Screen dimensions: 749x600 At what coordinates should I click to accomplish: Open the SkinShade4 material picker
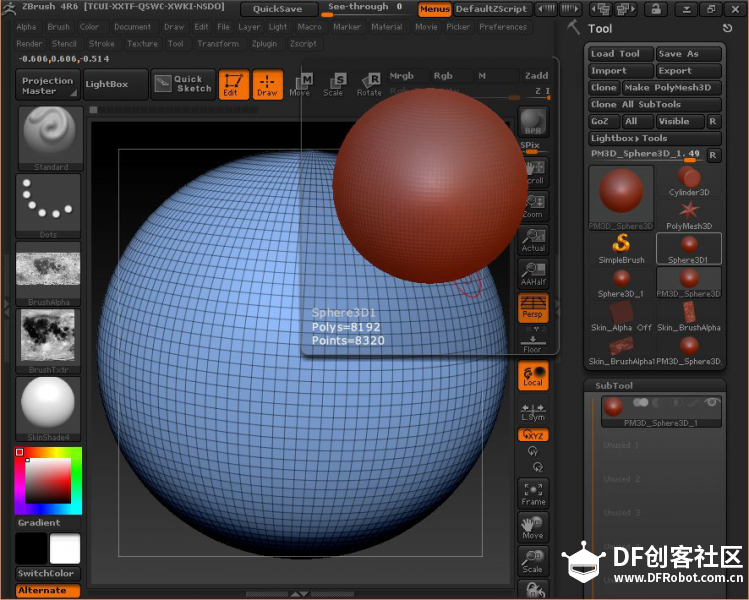click(x=48, y=409)
